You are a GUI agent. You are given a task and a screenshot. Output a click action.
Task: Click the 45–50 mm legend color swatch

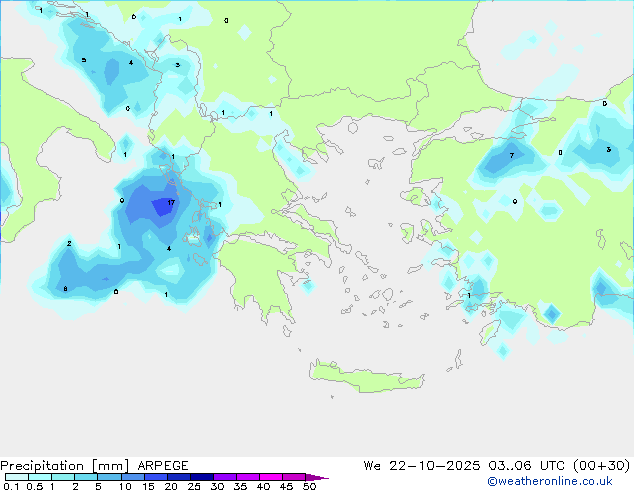[294, 477]
